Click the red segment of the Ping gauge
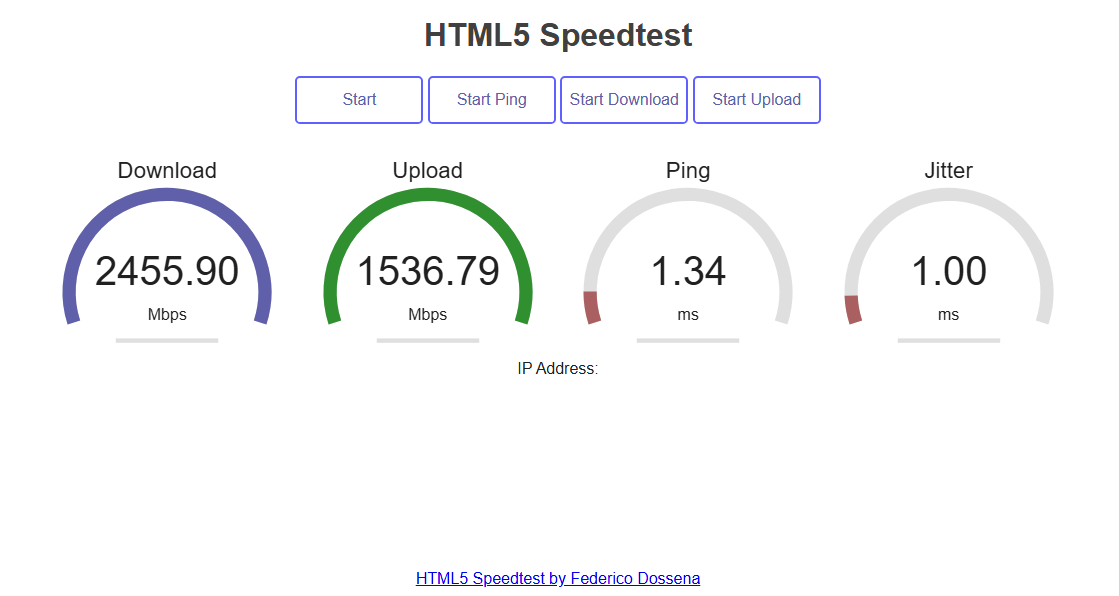 pos(591,307)
